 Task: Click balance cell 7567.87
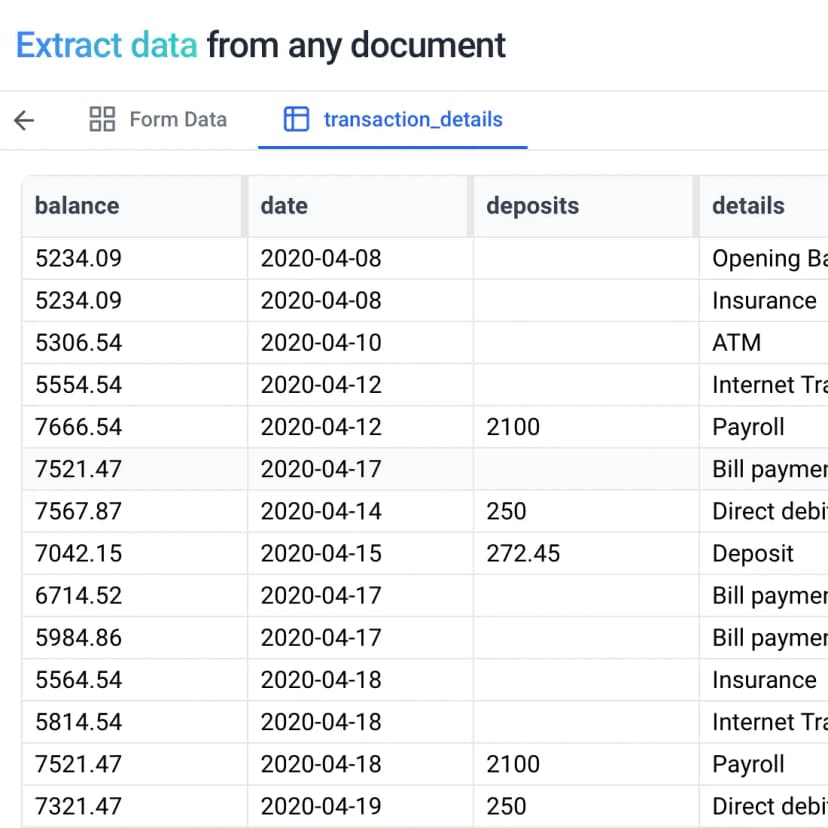[x=135, y=511]
